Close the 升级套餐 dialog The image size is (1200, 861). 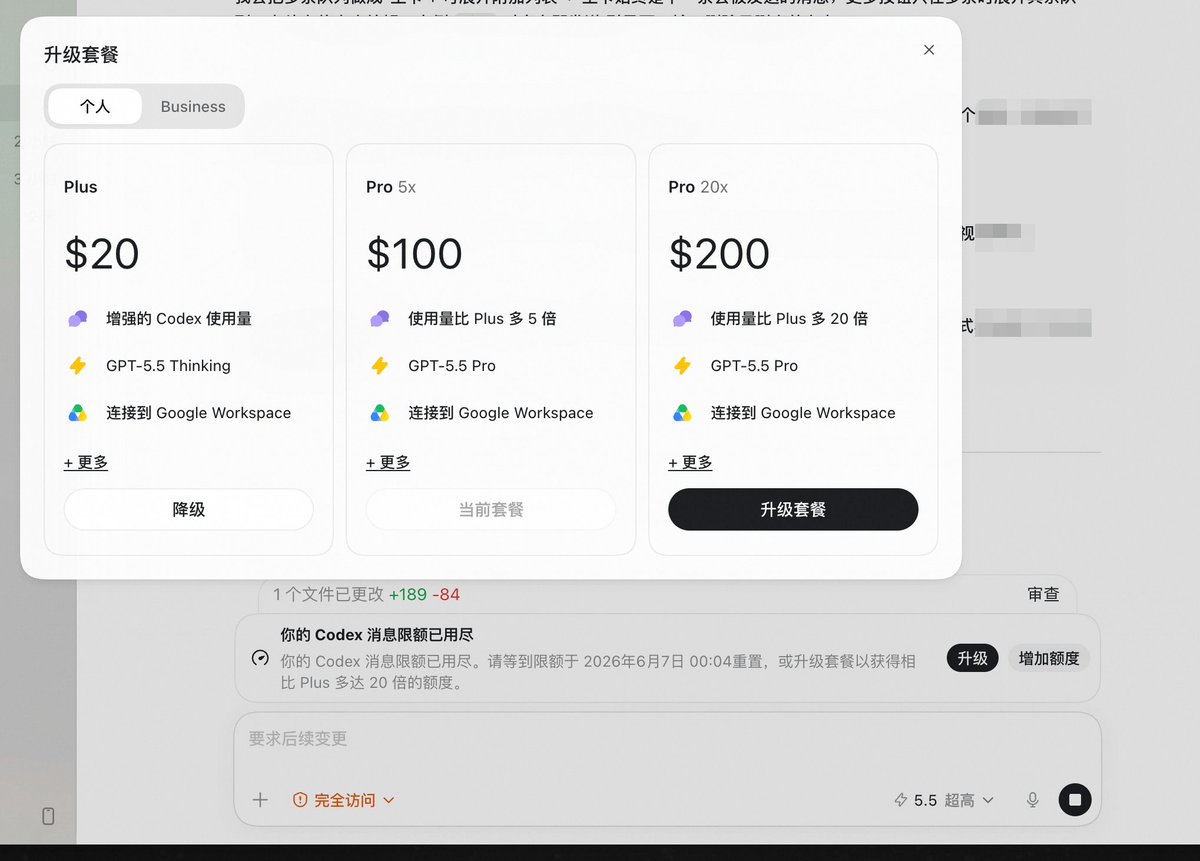click(929, 50)
